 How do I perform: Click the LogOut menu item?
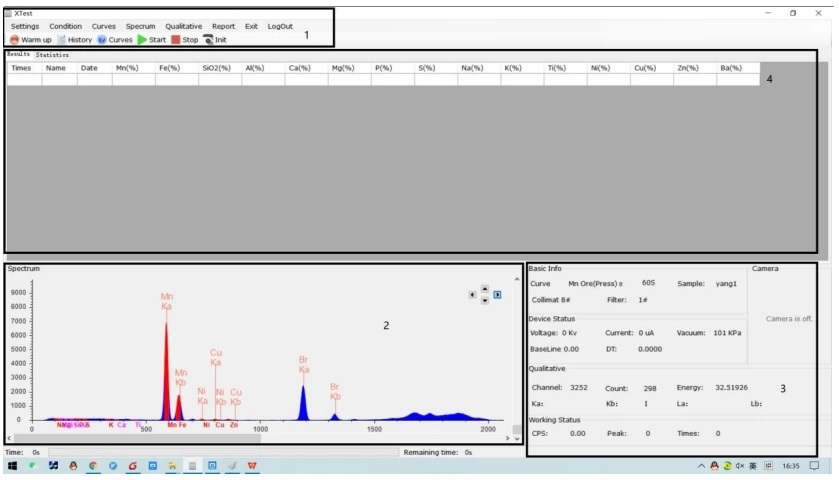pyautogui.click(x=280, y=26)
